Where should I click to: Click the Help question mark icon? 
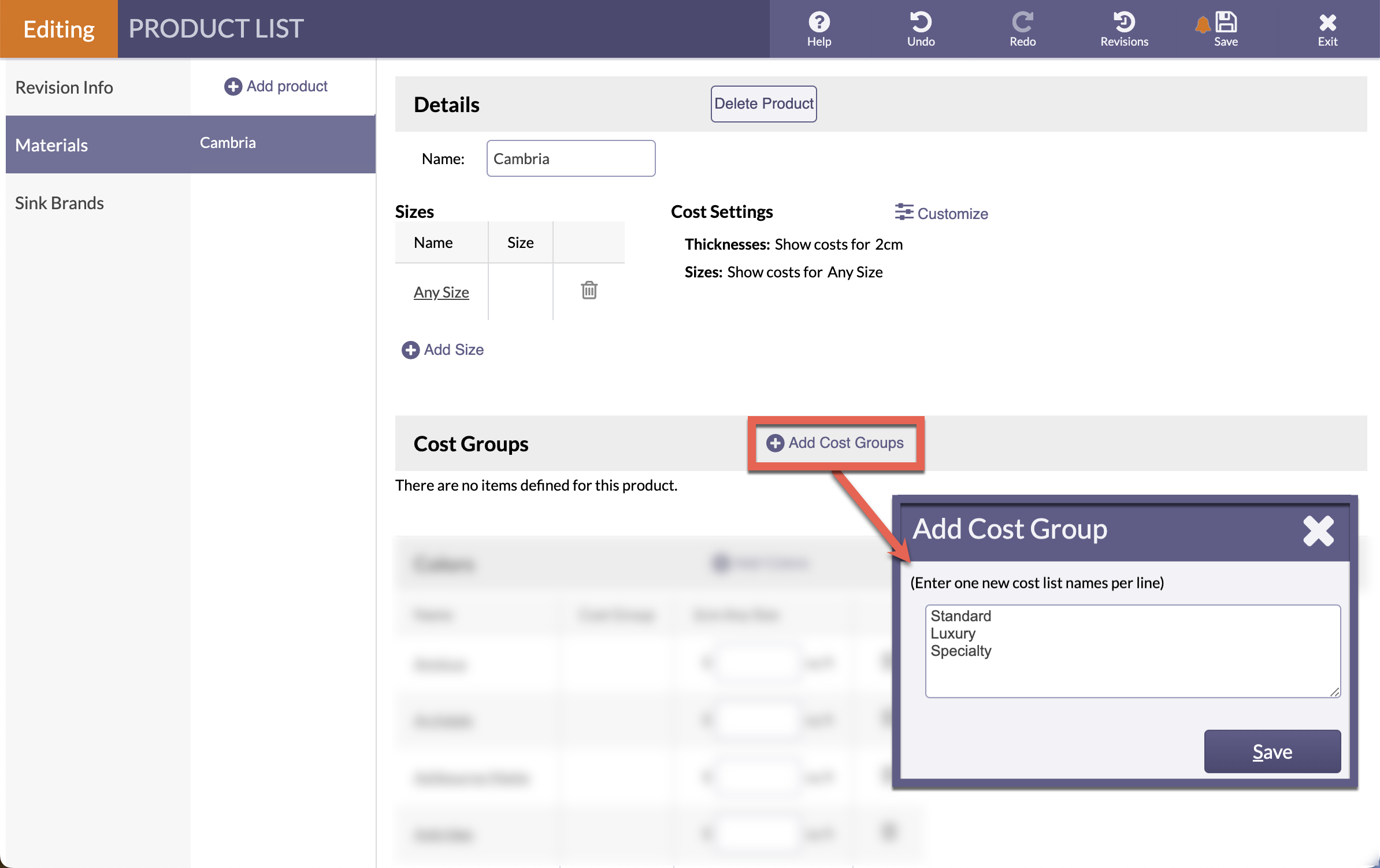819,23
